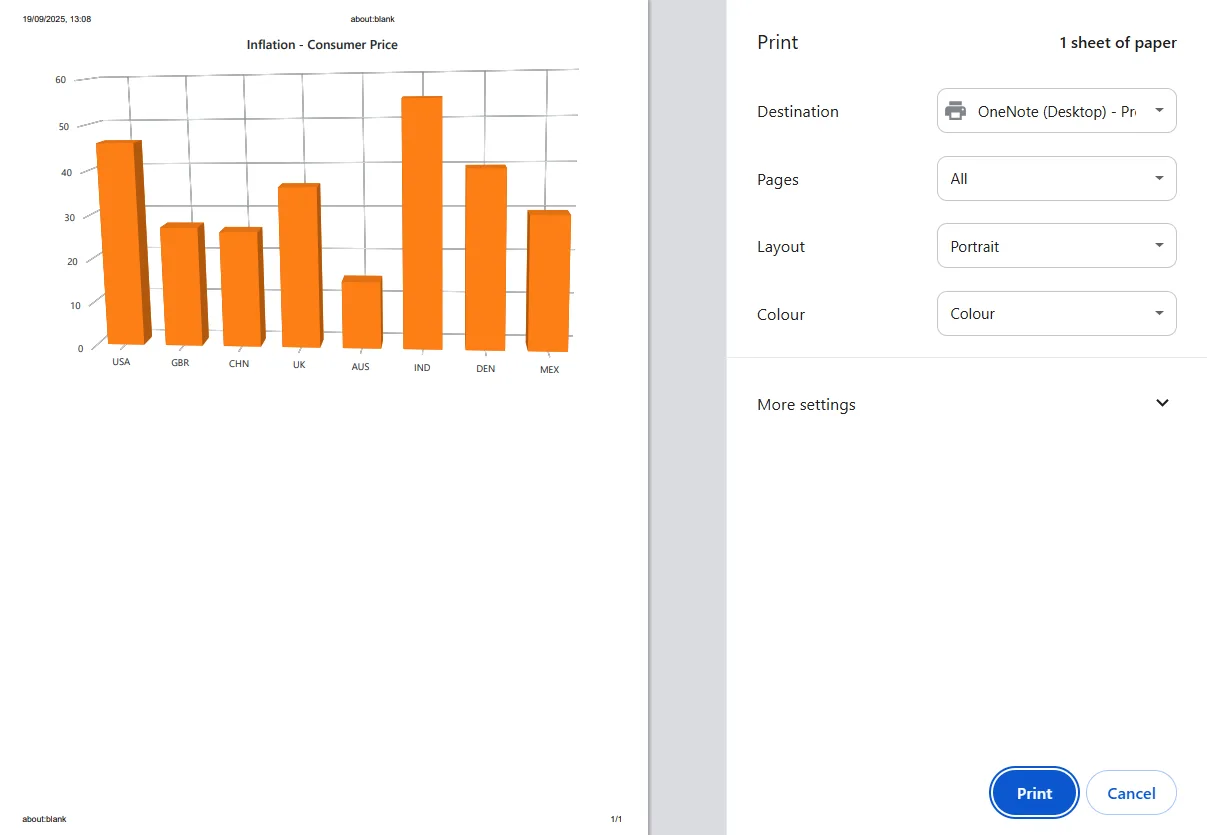Click the GBR bar in the chart
Viewport: 1207px width, 835px height.
coord(182,284)
